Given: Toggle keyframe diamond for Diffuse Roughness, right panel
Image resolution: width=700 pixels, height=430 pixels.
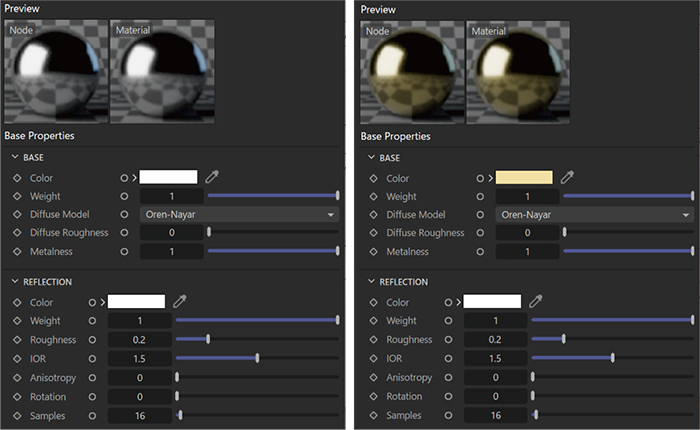Looking at the screenshot, I should click(371, 233).
